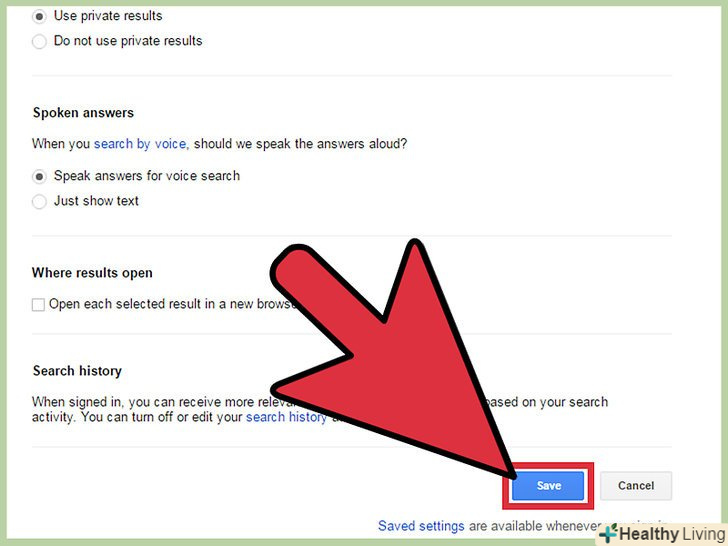The image size is (728, 546).
Task: Click the bold Search history heading
Action: tap(78, 371)
